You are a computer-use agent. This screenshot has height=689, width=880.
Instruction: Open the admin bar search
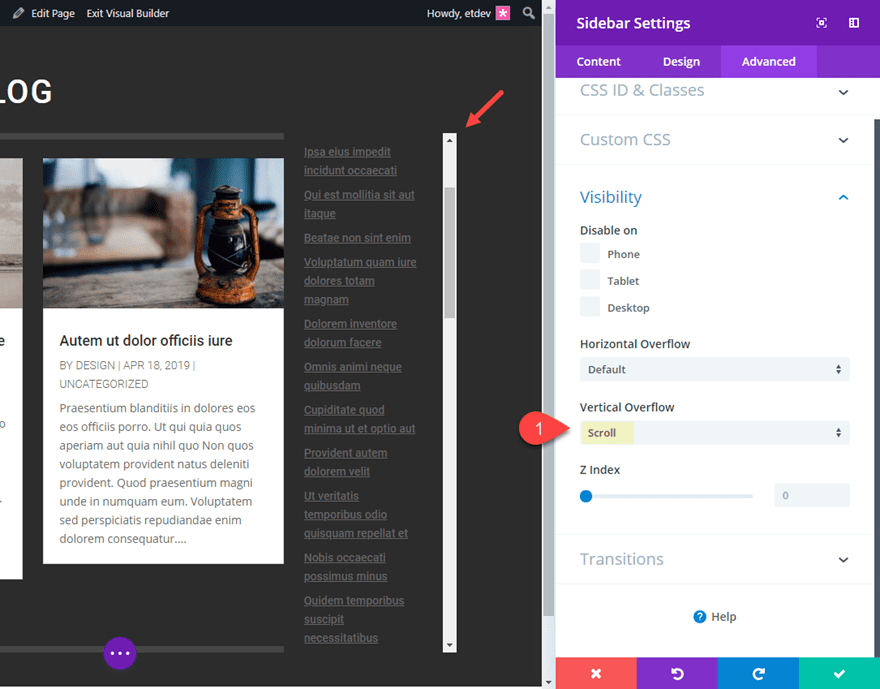pos(529,14)
